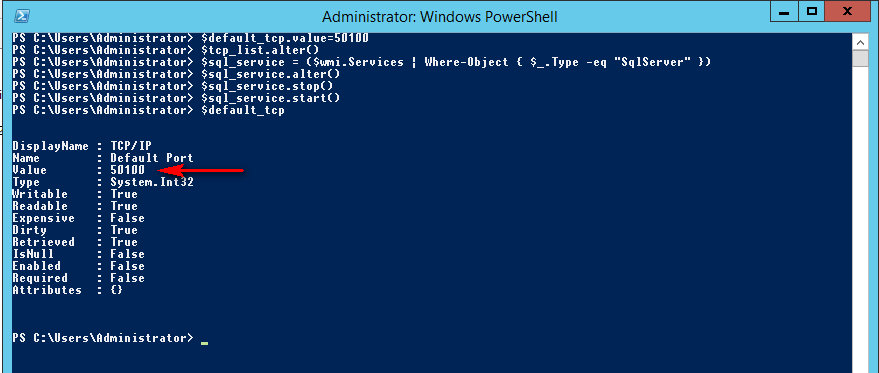Image resolution: width=879 pixels, height=373 pixels.
Task: Click the Type System.Int32 line
Action: [103, 182]
